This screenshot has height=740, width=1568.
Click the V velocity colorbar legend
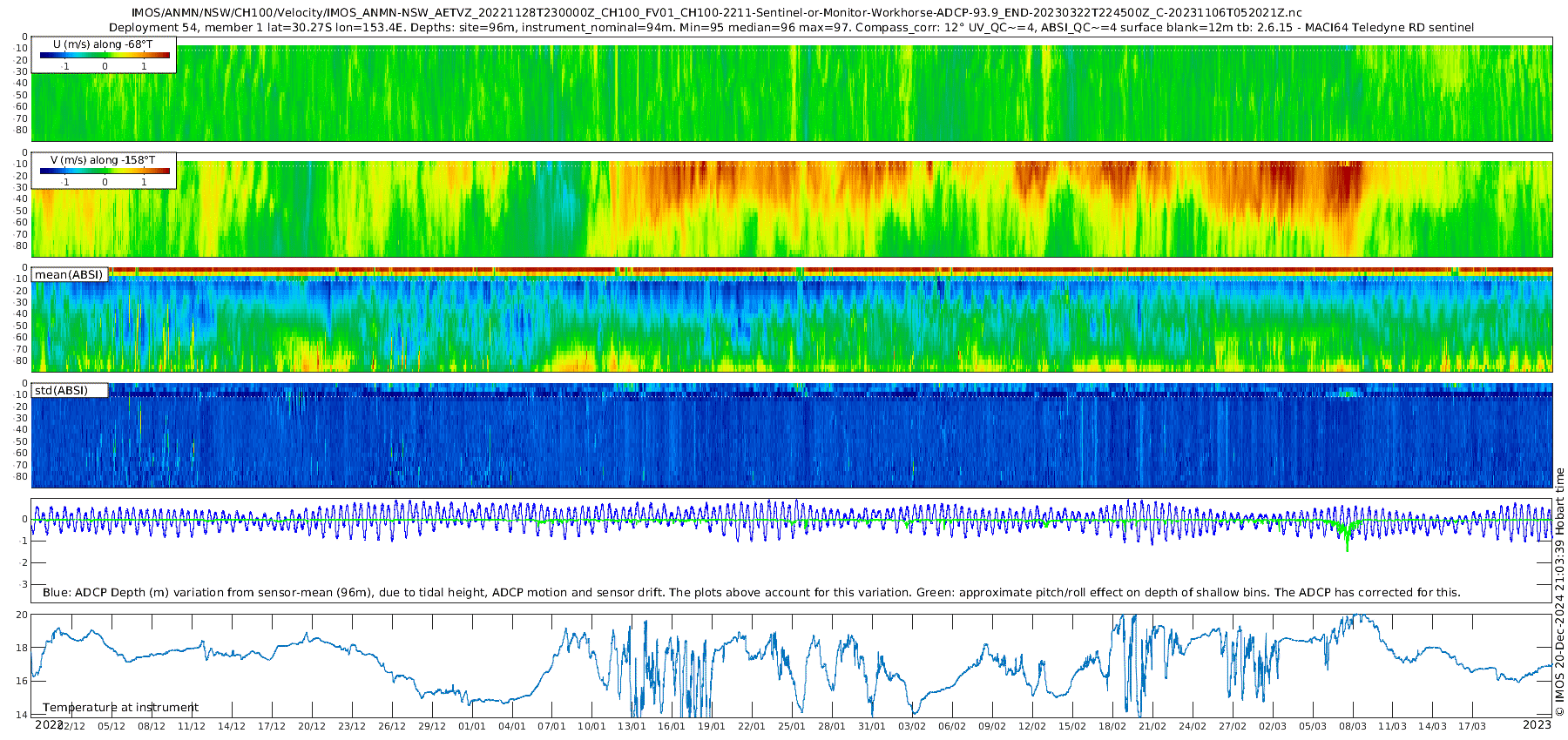(x=105, y=171)
